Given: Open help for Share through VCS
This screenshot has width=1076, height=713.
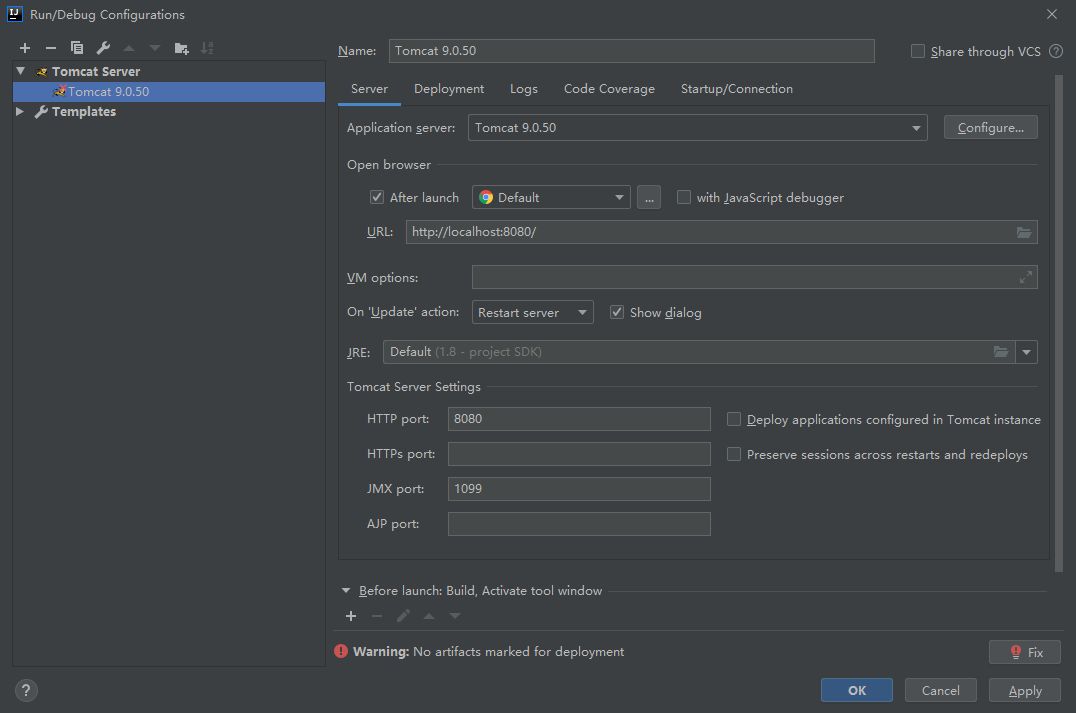Looking at the screenshot, I should (1056, 51).
